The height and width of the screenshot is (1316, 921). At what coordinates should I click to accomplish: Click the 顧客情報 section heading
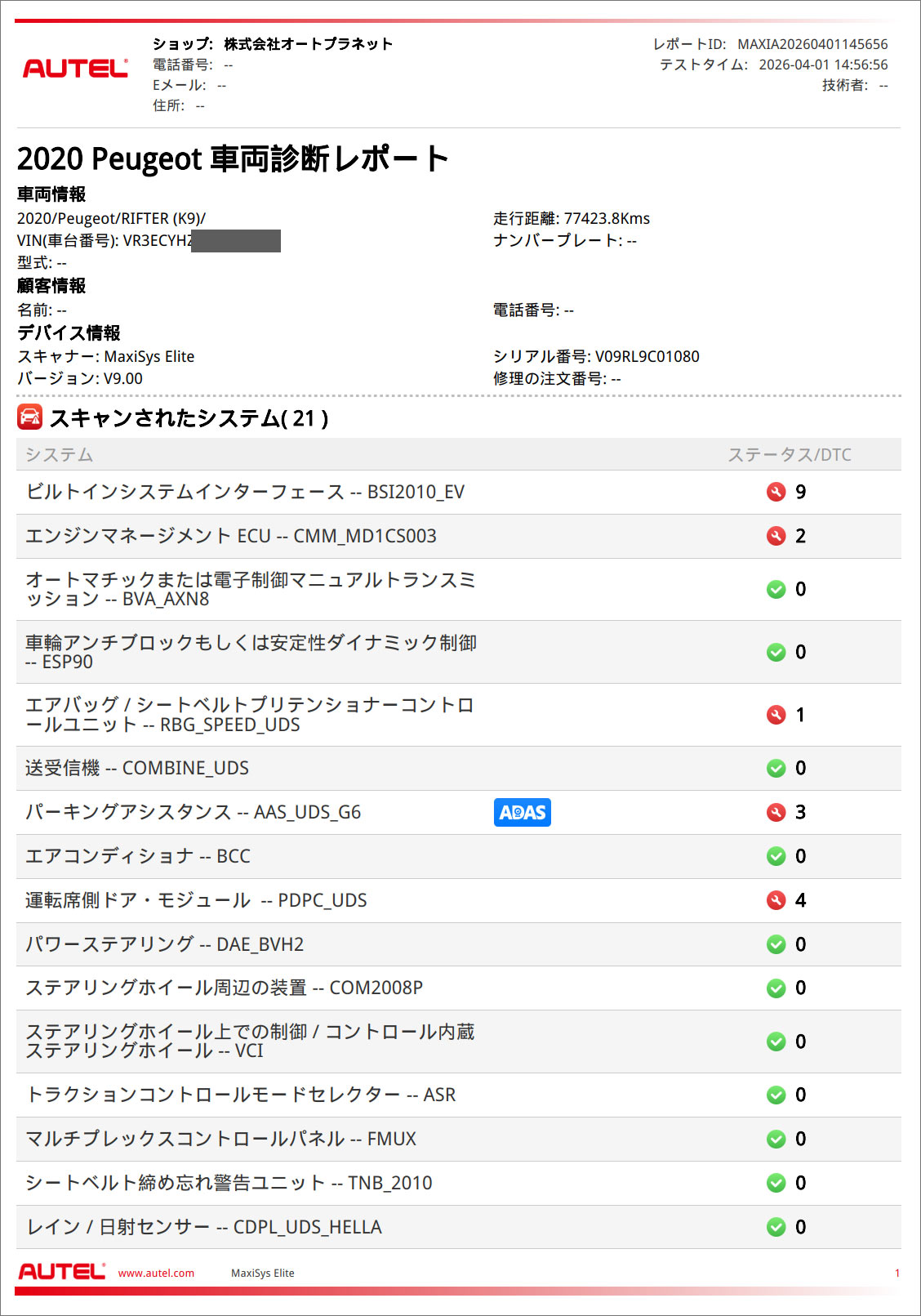coord(51,285)
